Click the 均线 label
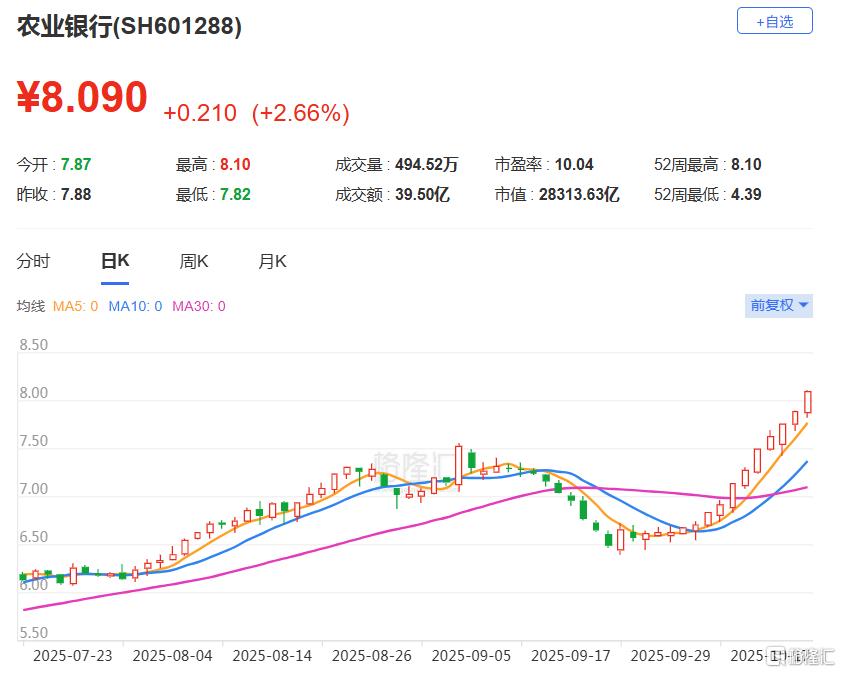The width and height of the screenshot is (841, 673). [31, 306]
